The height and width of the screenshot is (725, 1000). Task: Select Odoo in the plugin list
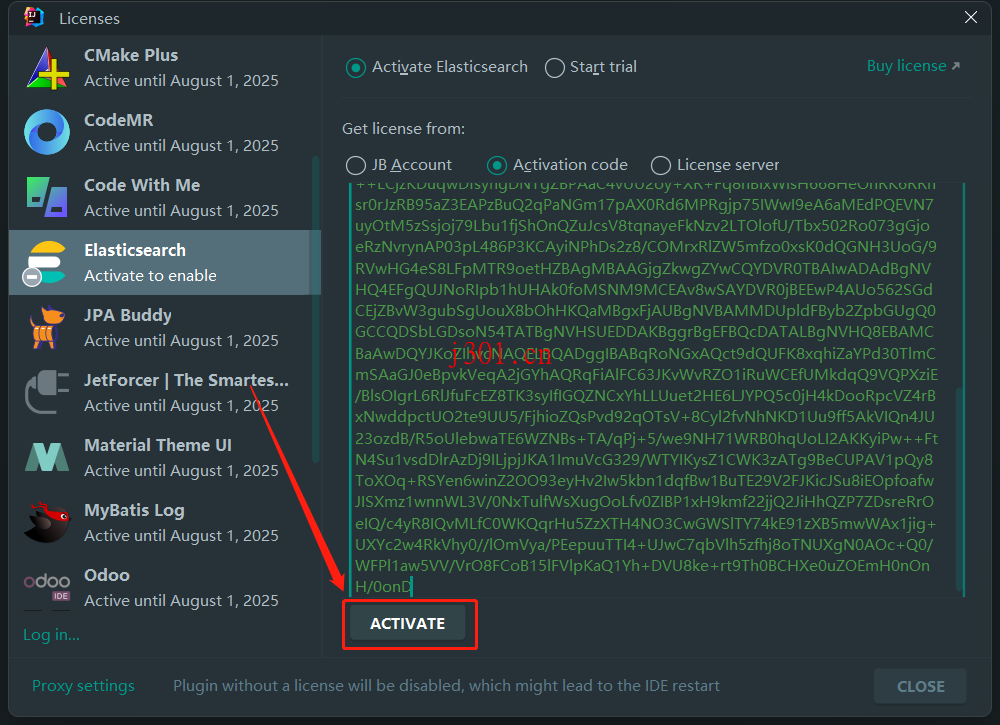165,588
